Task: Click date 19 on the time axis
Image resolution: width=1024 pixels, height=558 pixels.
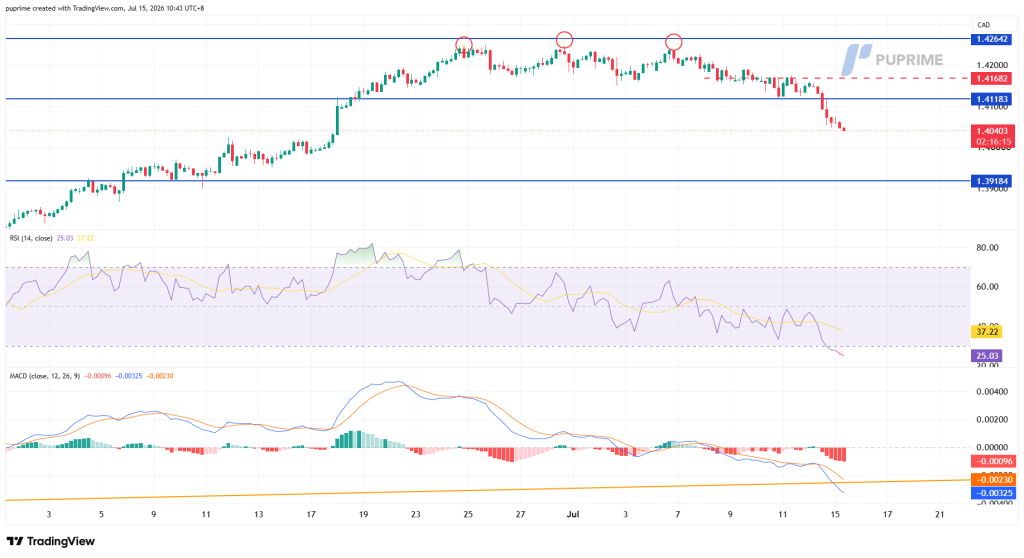Action: tap(363, 515)
